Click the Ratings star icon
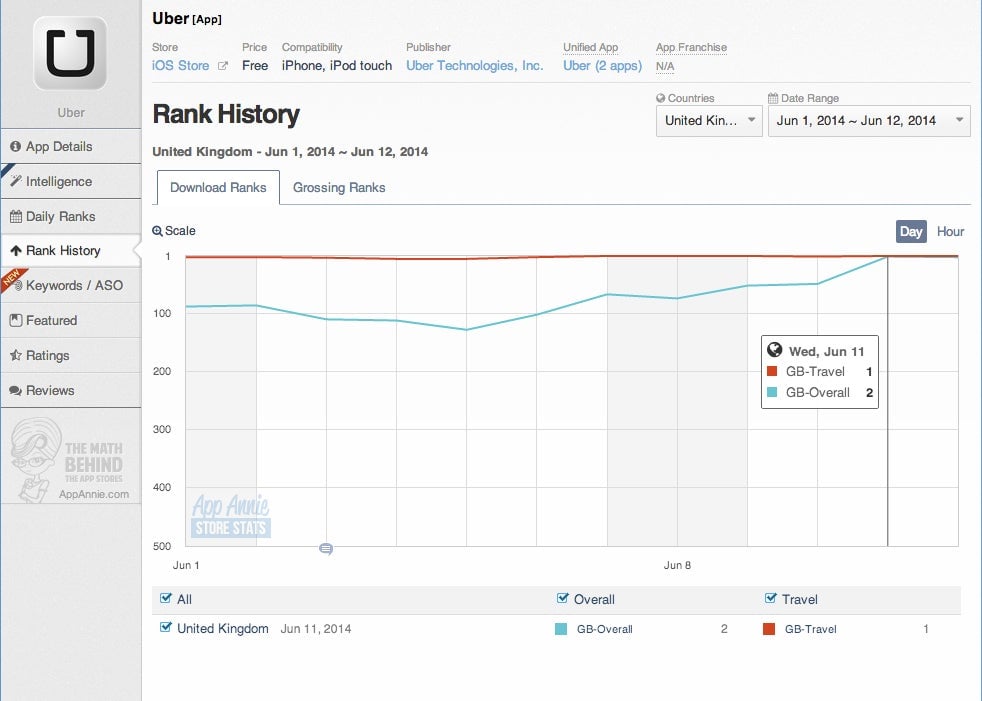Image resolution: width=982 pixels, height=701 pixels. (x=16, y=355)
